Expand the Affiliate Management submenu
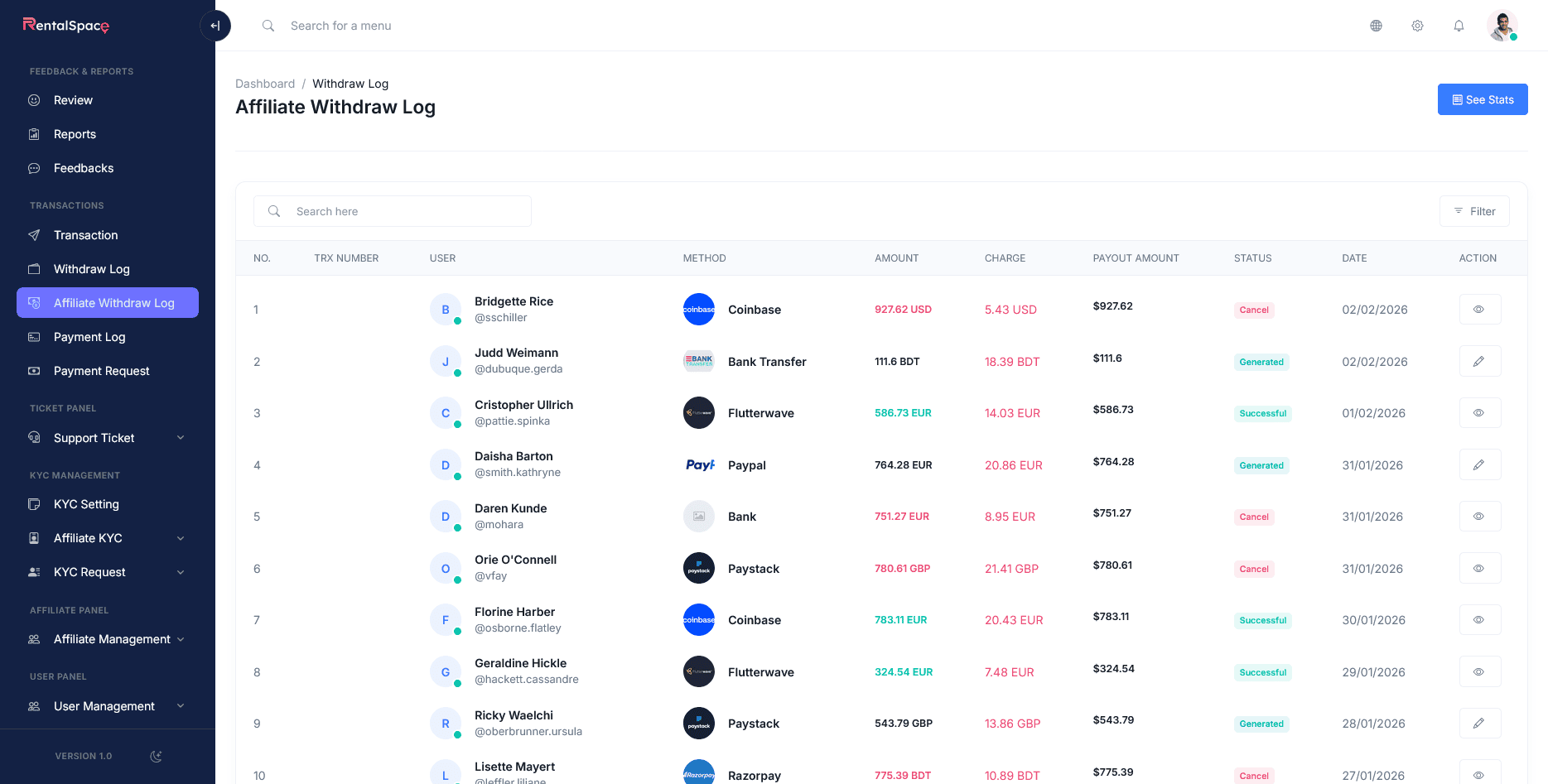1548x784 pixels. [108, 639]
